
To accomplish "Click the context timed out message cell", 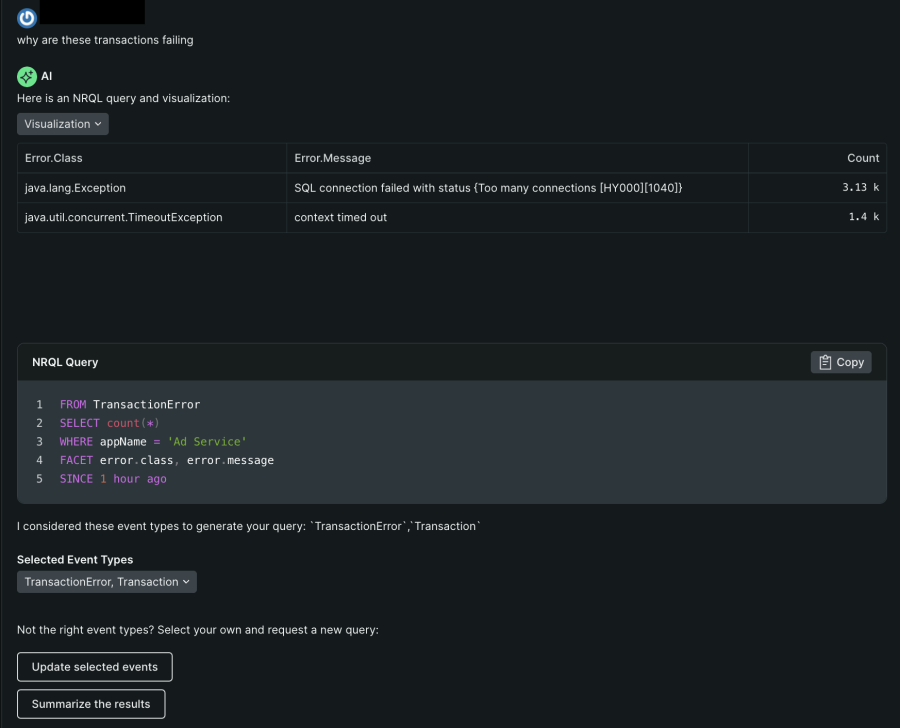I will coord(340,217).
